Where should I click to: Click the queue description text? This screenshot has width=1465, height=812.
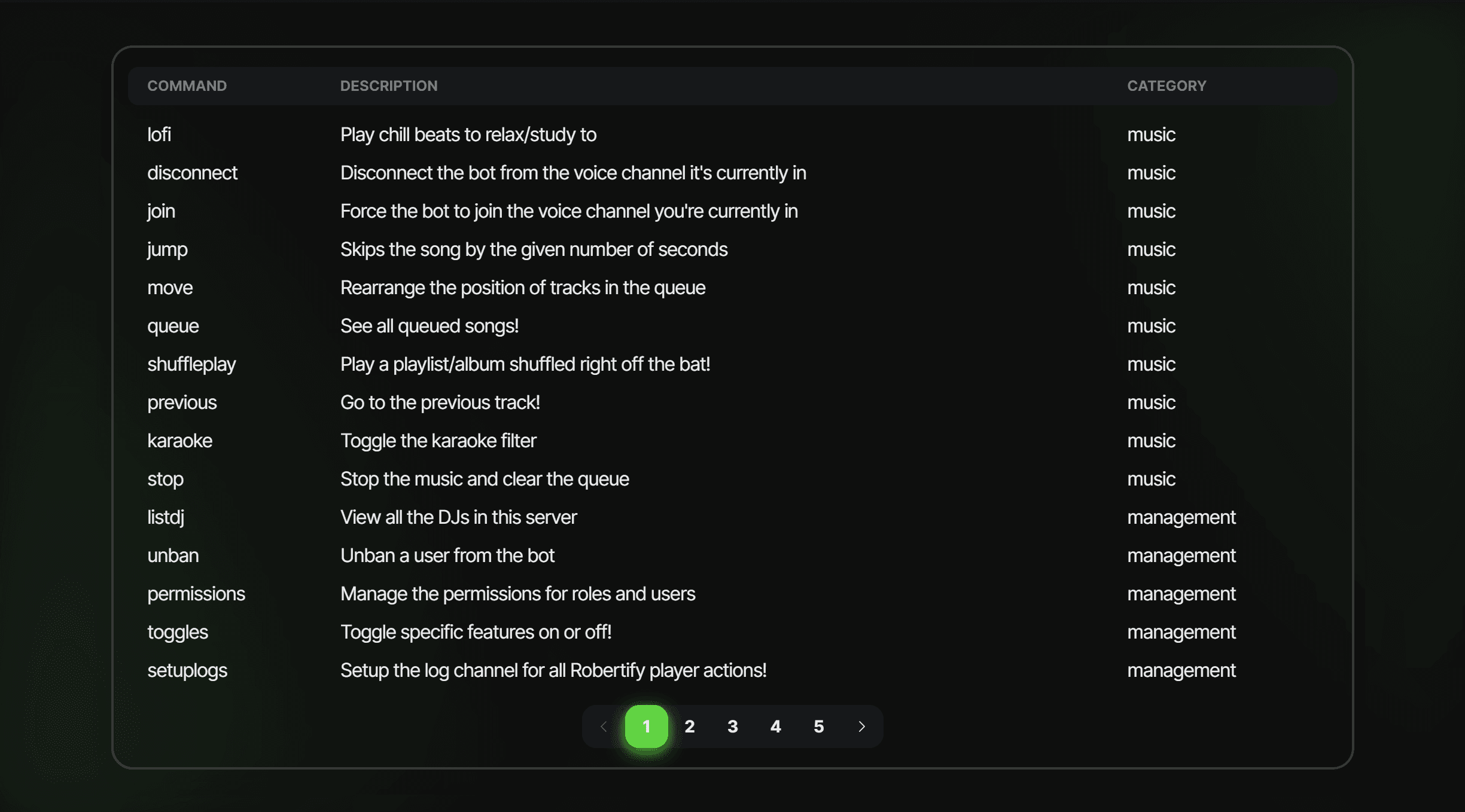[429, 326]
